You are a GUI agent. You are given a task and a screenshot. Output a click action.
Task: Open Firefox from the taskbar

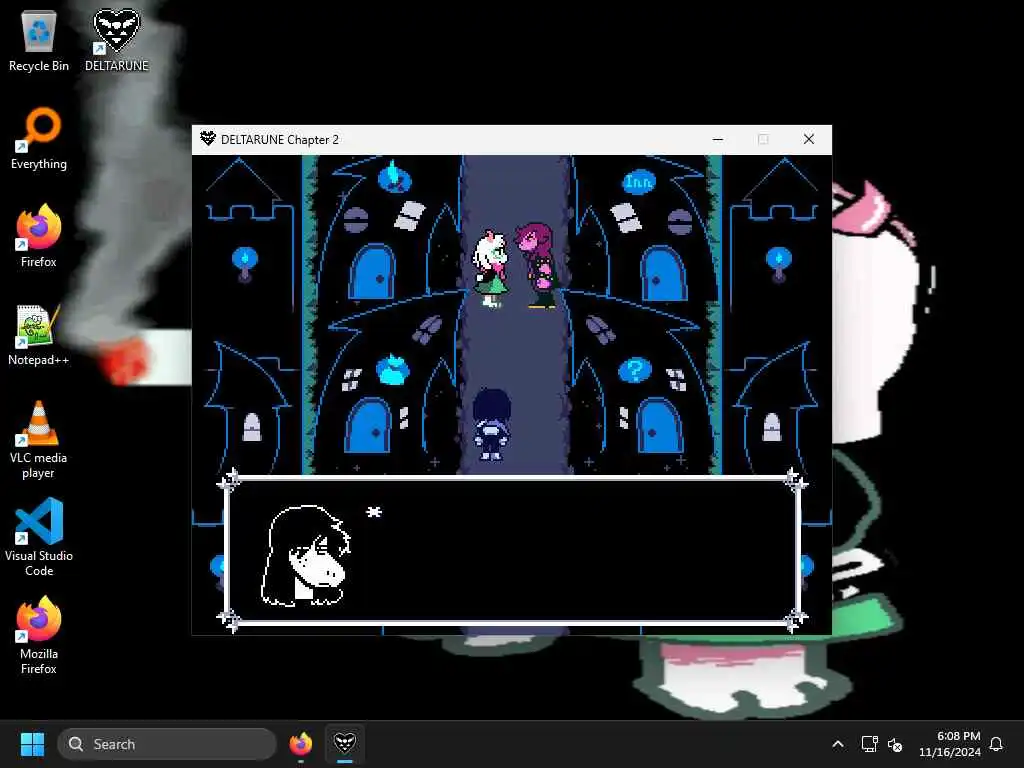tap(300, 744)
